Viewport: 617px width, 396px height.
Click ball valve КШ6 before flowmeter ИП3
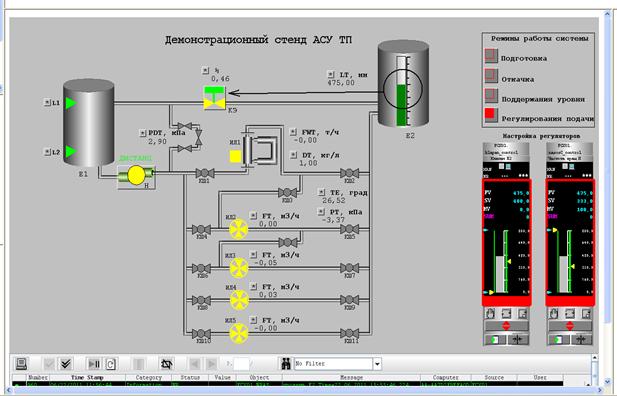(201, 268)
